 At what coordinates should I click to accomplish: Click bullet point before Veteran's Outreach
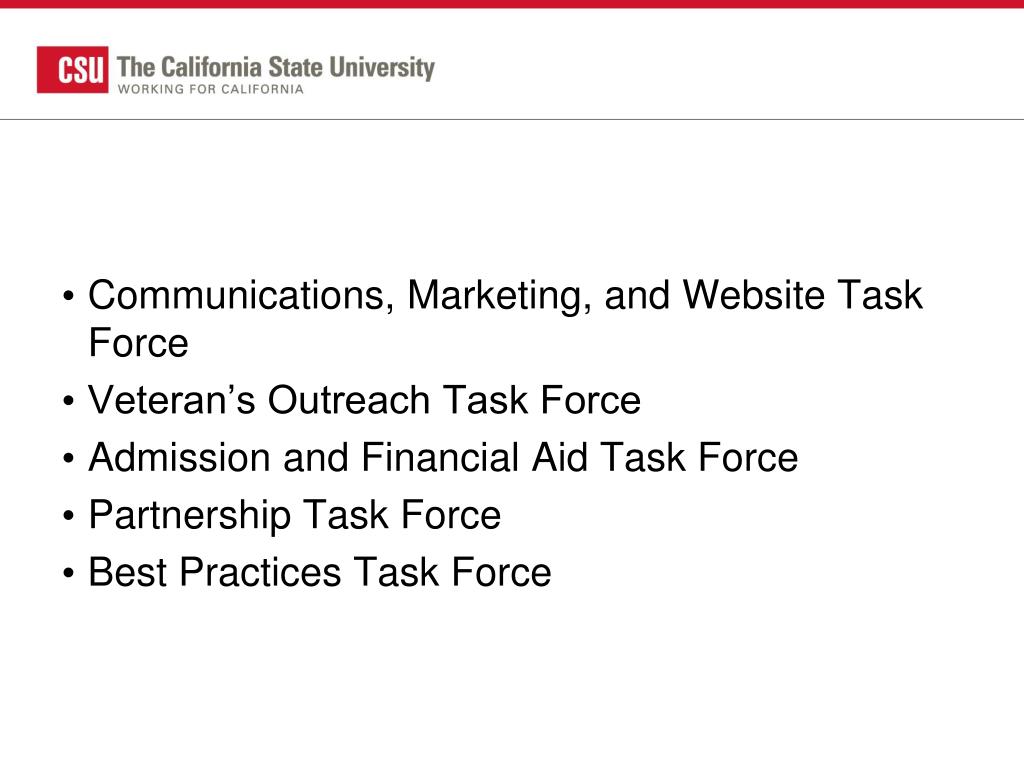69,401
